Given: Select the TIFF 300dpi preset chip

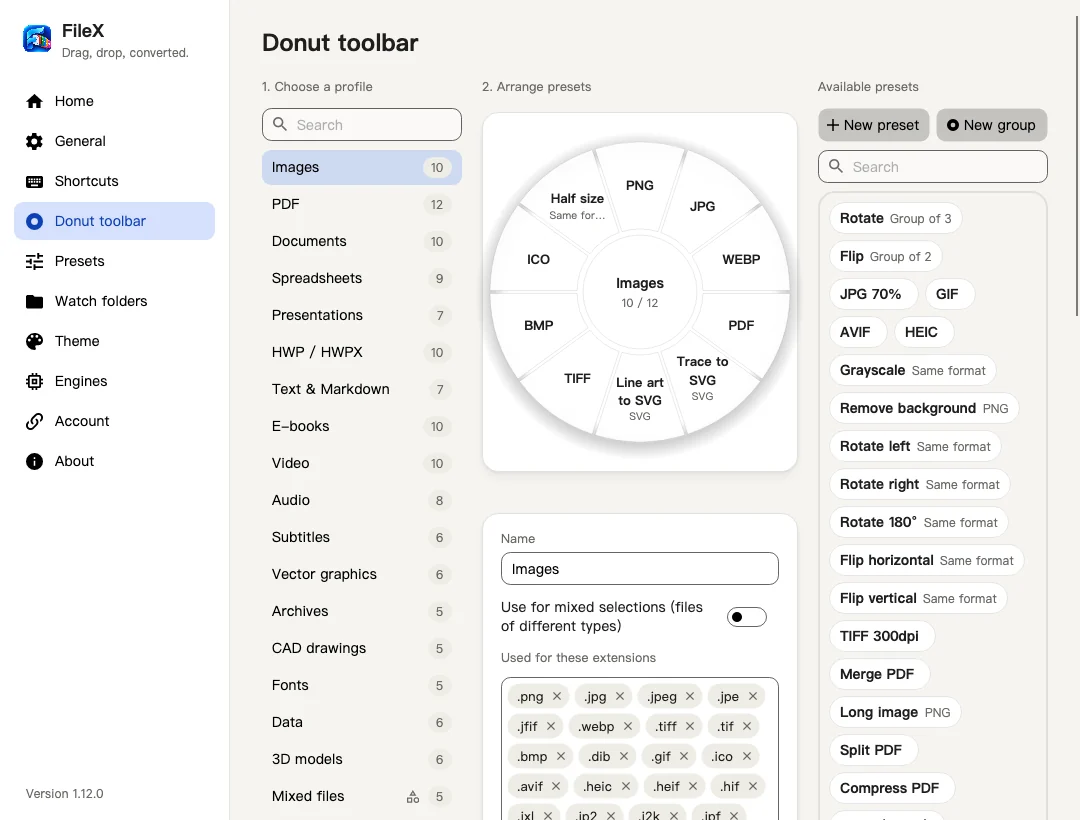Looking at the screenshot, I should tap(882, 636).
